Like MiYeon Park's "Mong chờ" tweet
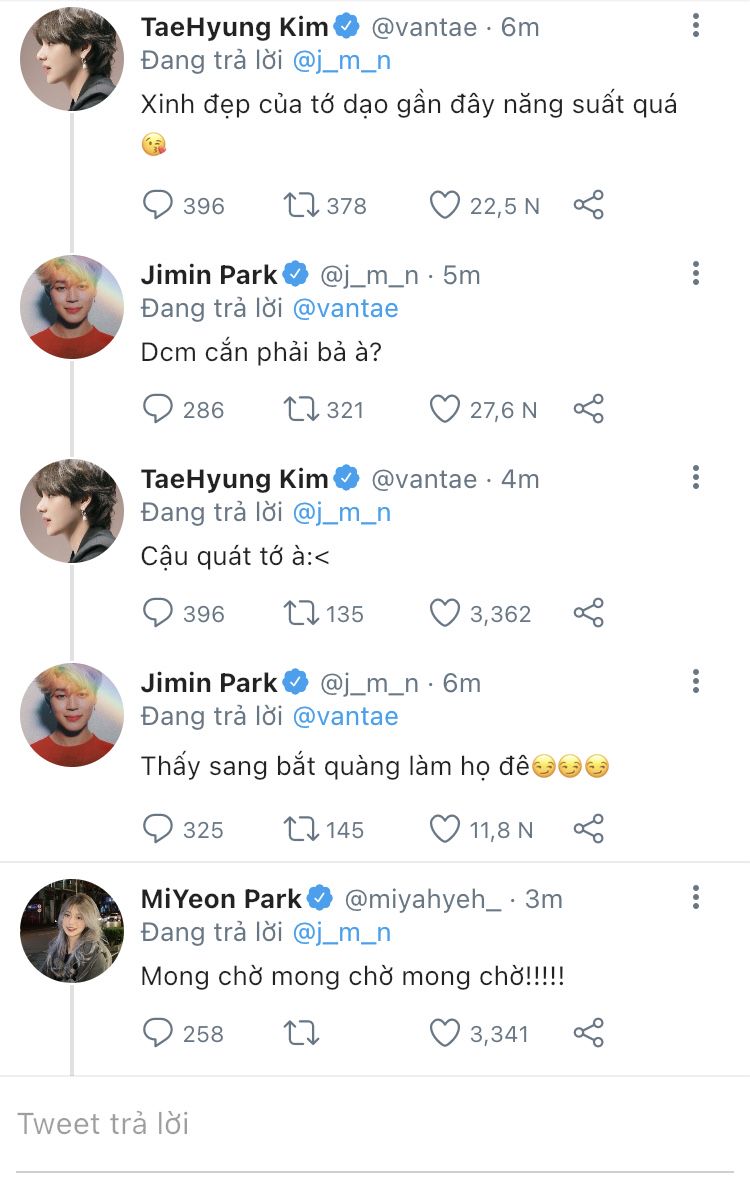Image resolution: width=750 pixels, height=1180 pixels. point(445,1033)
